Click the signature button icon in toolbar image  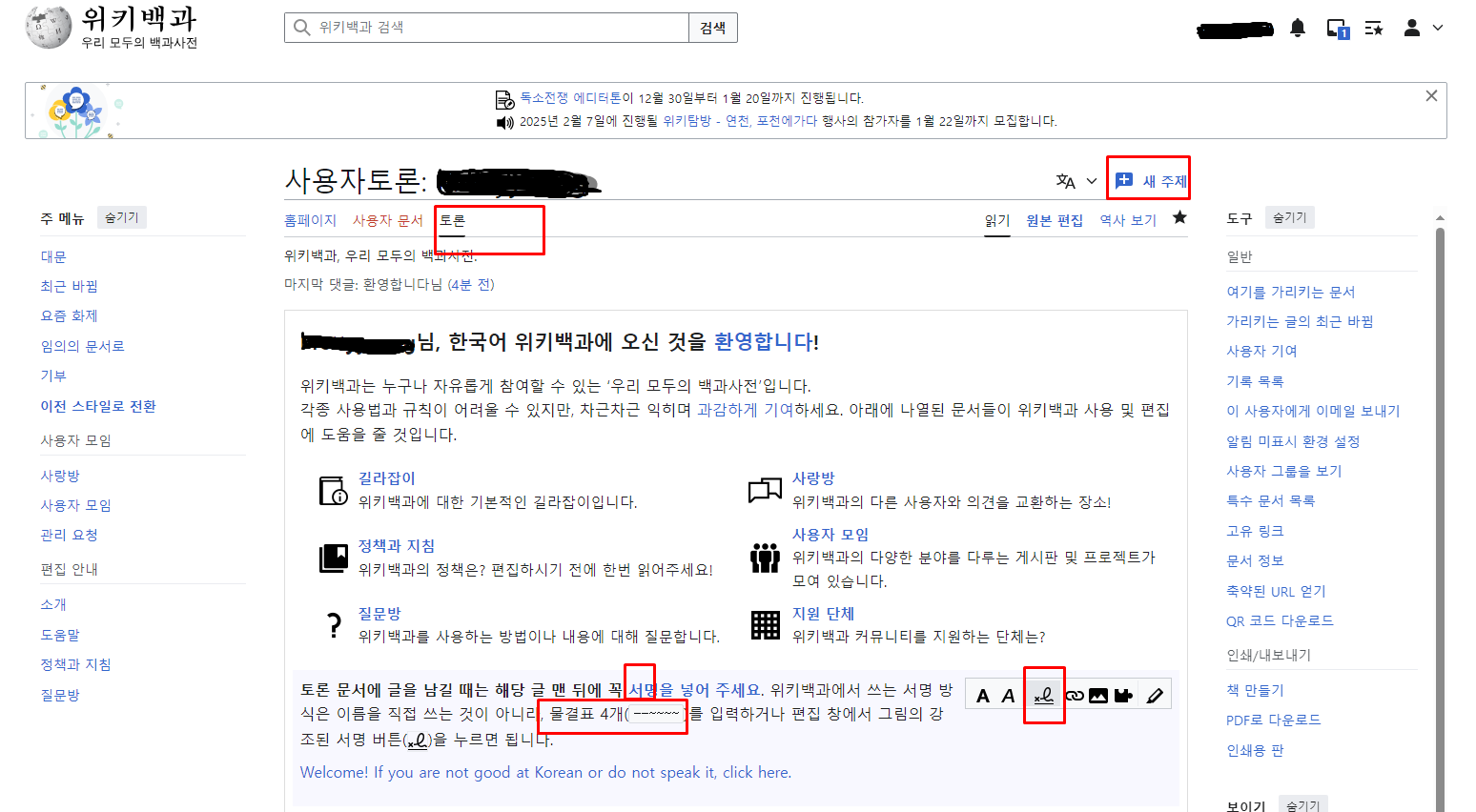coord(1044,696)
